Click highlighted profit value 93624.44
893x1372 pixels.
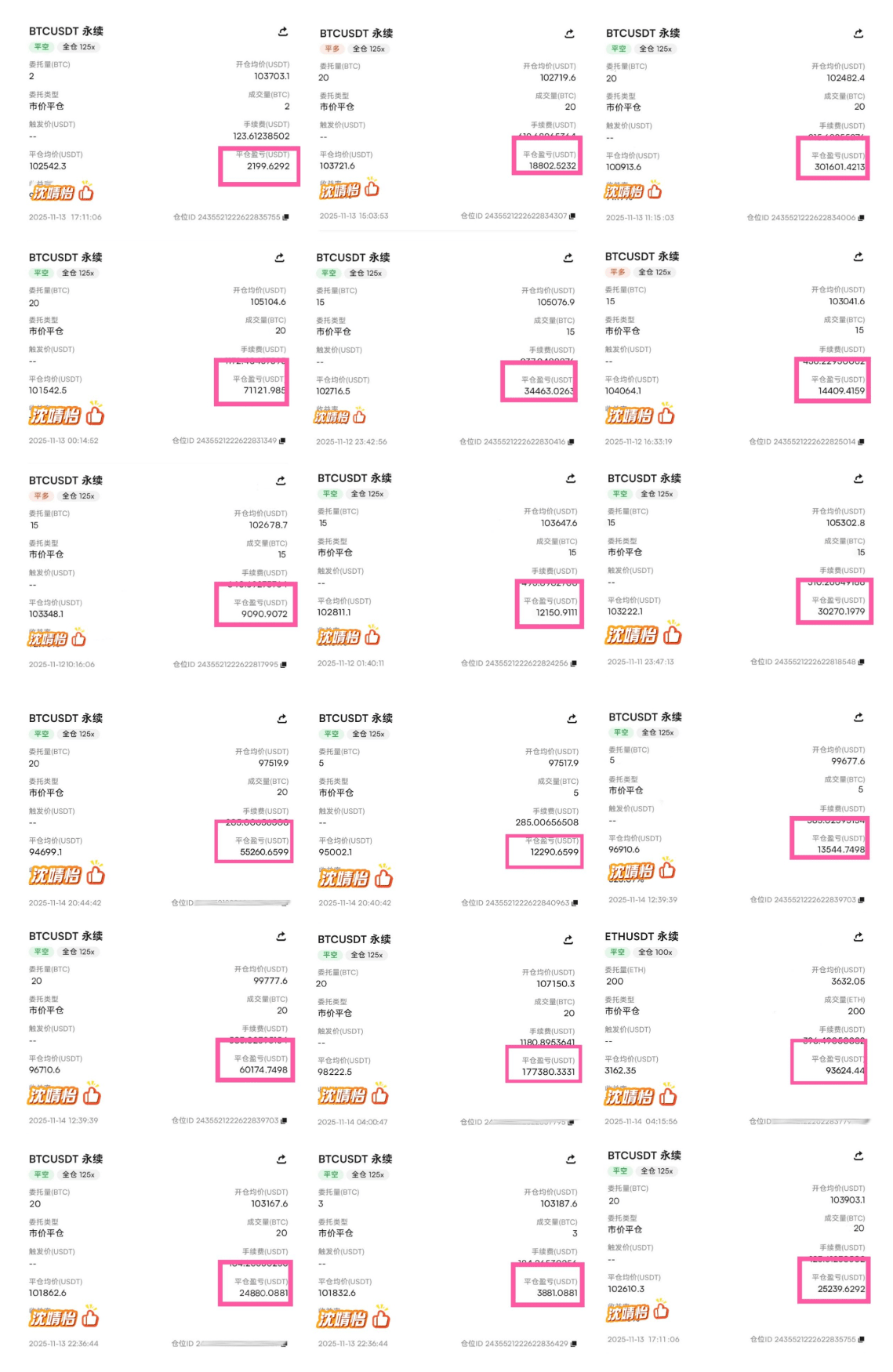tap(844, 1070)
